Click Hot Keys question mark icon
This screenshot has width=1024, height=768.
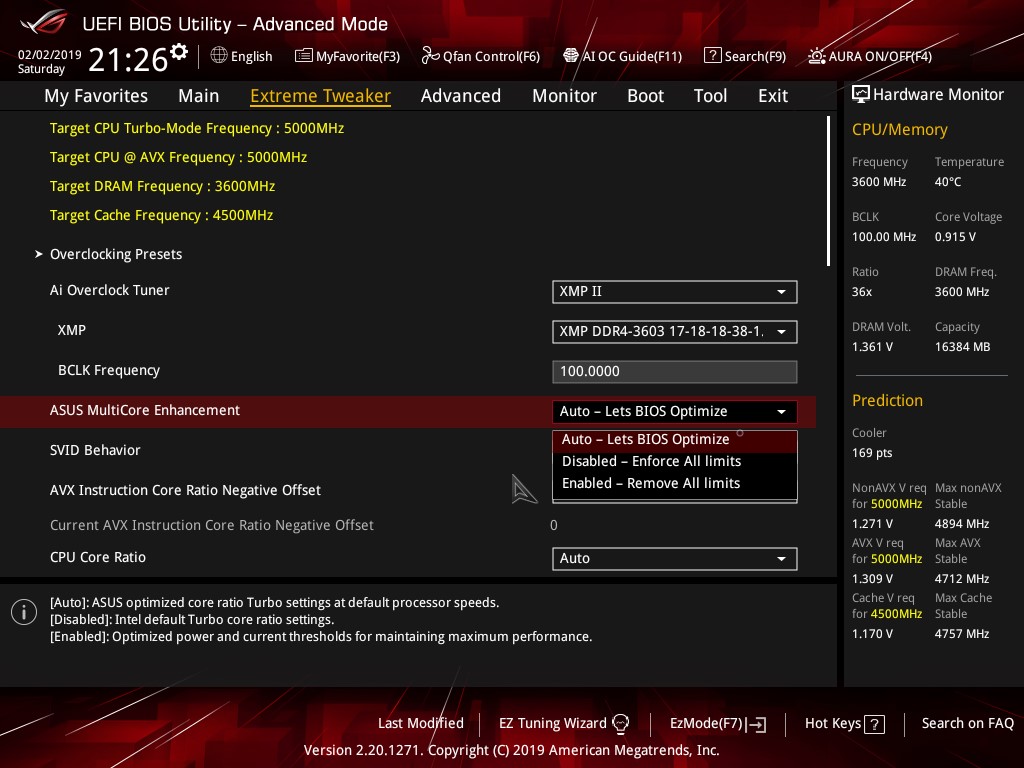(874, 724)
